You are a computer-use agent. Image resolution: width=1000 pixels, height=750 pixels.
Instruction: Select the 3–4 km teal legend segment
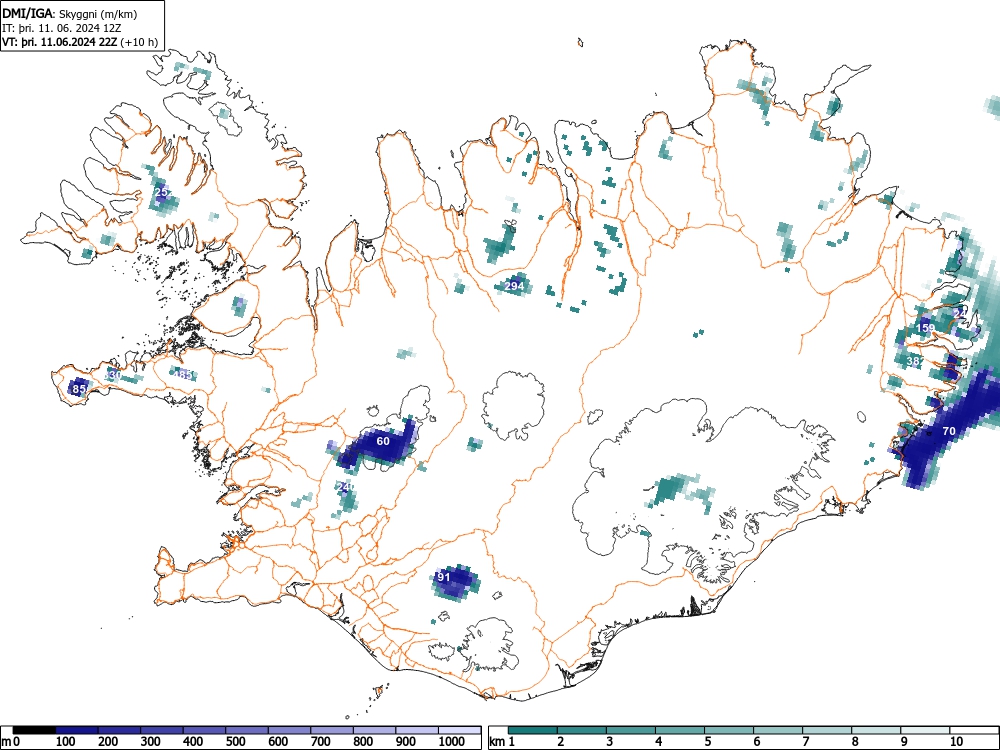[631, 730]
